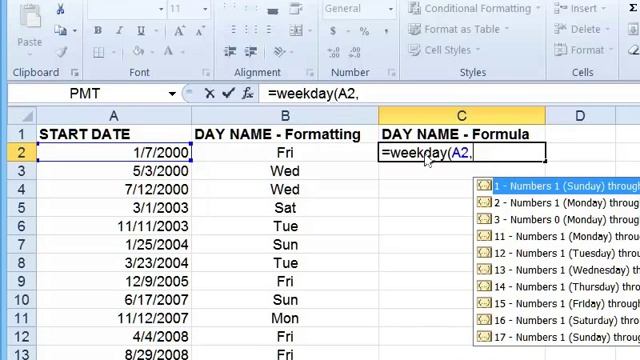The image size is (640, 360).
Task: Click the Cut scissors icon
Action: pyautogui.click(x=60, y=9)
